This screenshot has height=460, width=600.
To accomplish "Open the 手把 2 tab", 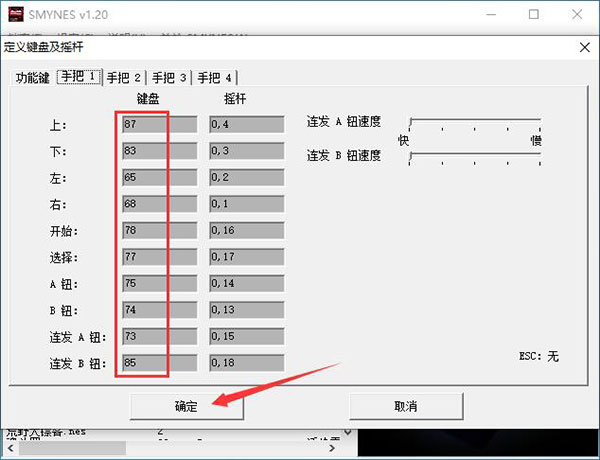I will pyautogui.click(x=124, y=78).
